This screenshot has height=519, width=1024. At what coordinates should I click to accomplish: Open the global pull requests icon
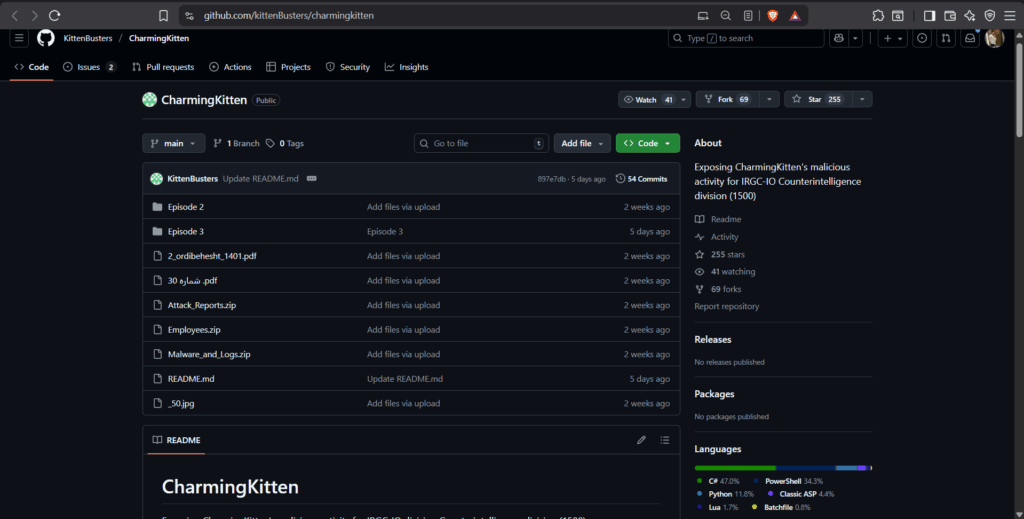(945, 38)
